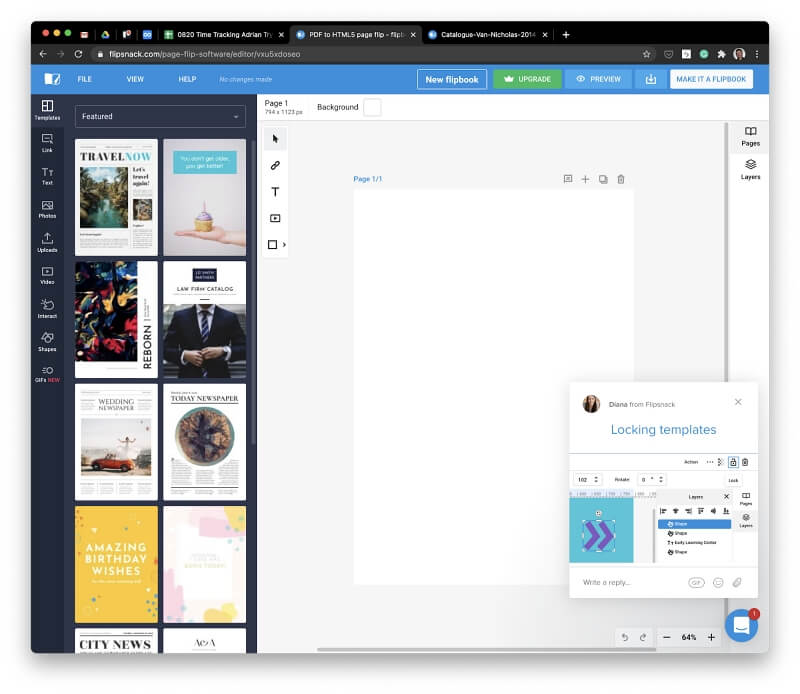The width and height of the screenshot is (800, 694).
Task: Expand the shape tool options arrow
Action: pyautogui.click(x=284, y=245)
